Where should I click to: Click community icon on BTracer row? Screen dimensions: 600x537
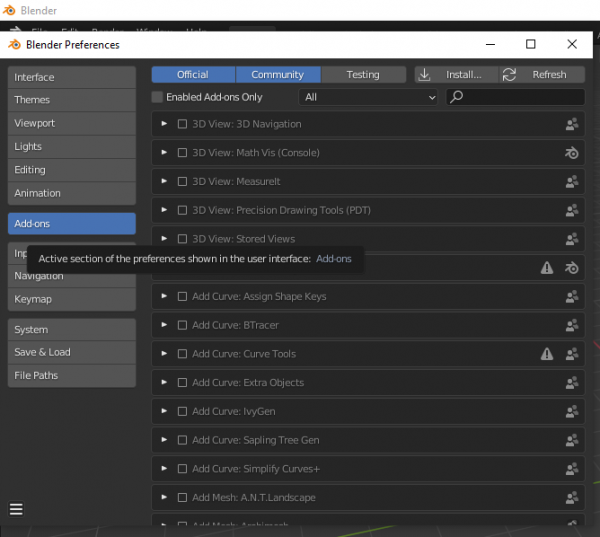(572, 325)
